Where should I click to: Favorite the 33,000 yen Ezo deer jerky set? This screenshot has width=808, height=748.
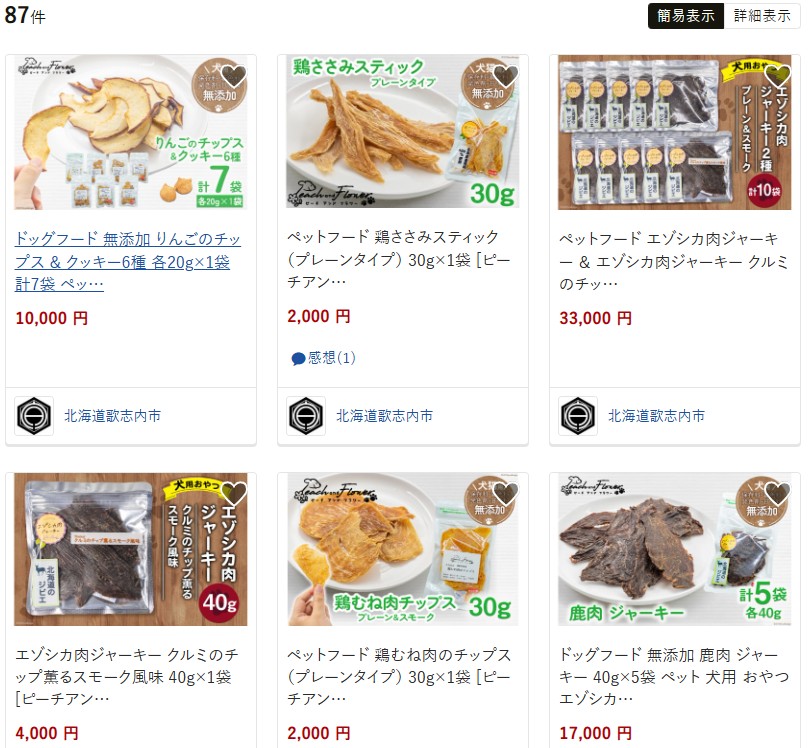[778, 76]
